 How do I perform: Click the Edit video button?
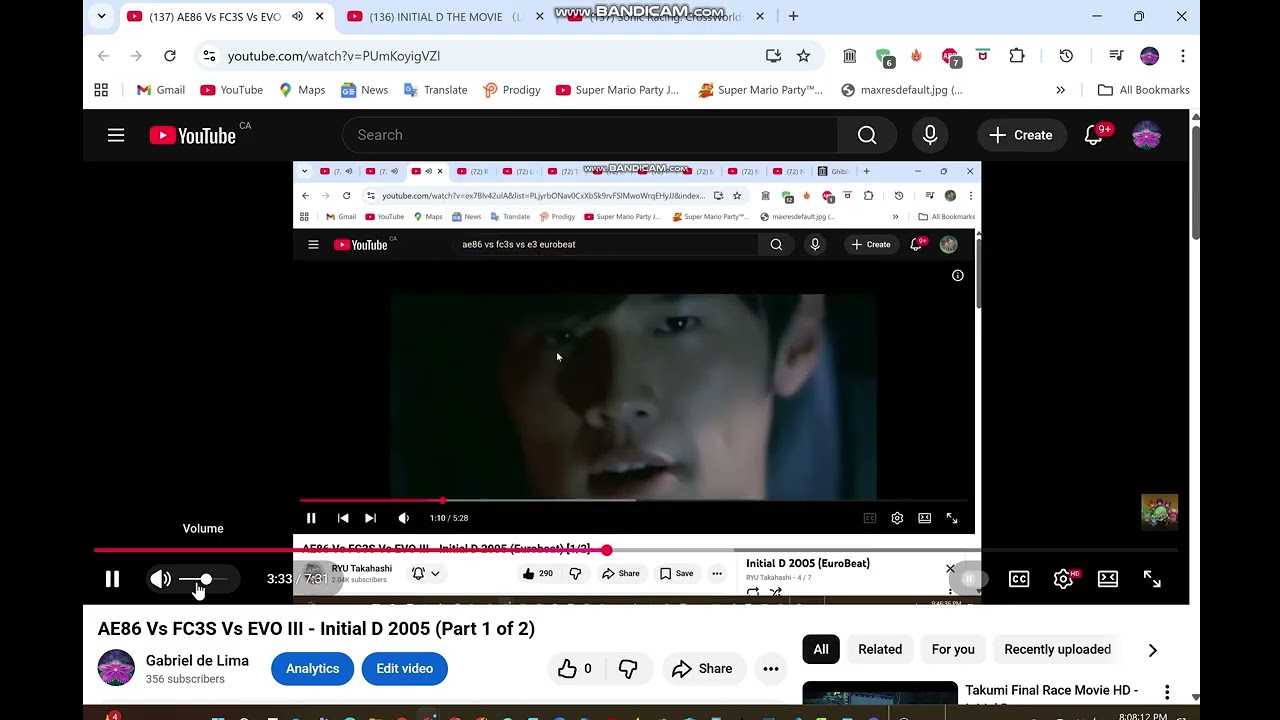404,669
